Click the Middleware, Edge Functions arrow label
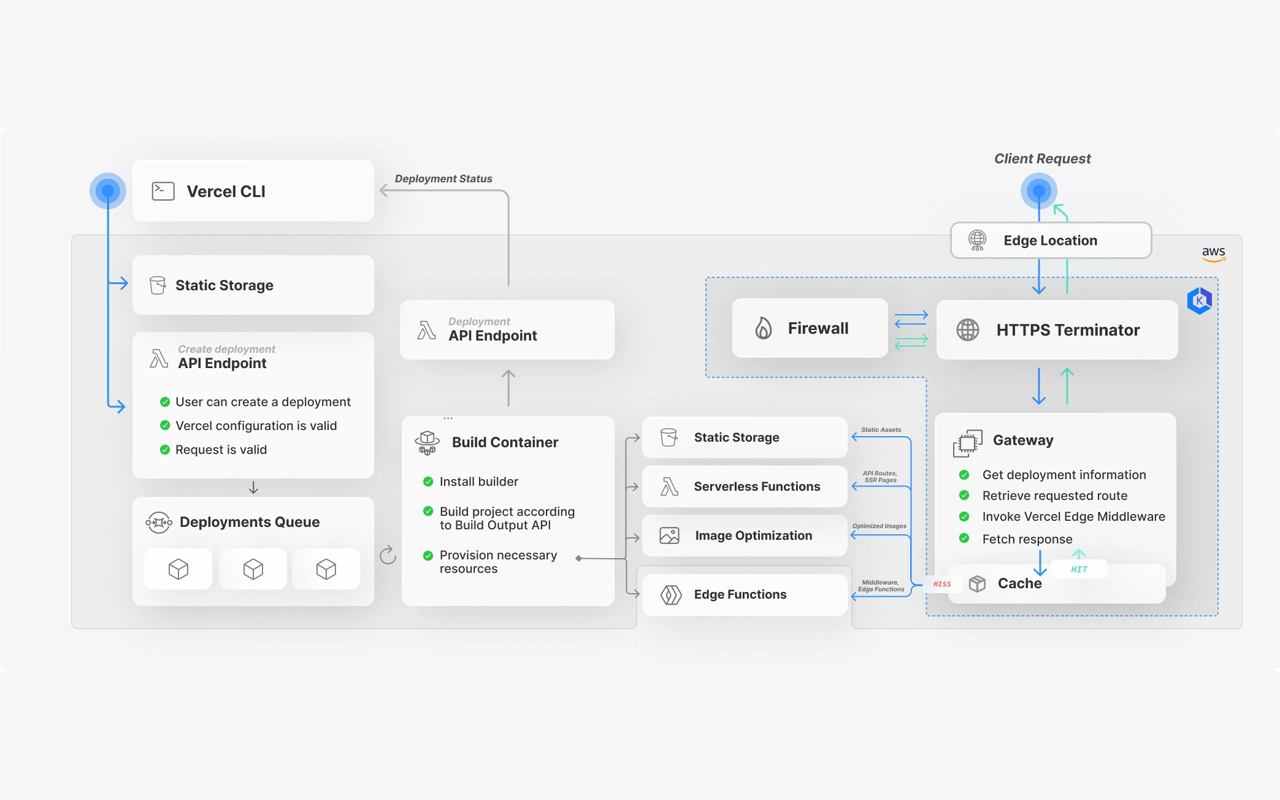The height and width of the screenshot is (800, 1280). tap(881, 586)
